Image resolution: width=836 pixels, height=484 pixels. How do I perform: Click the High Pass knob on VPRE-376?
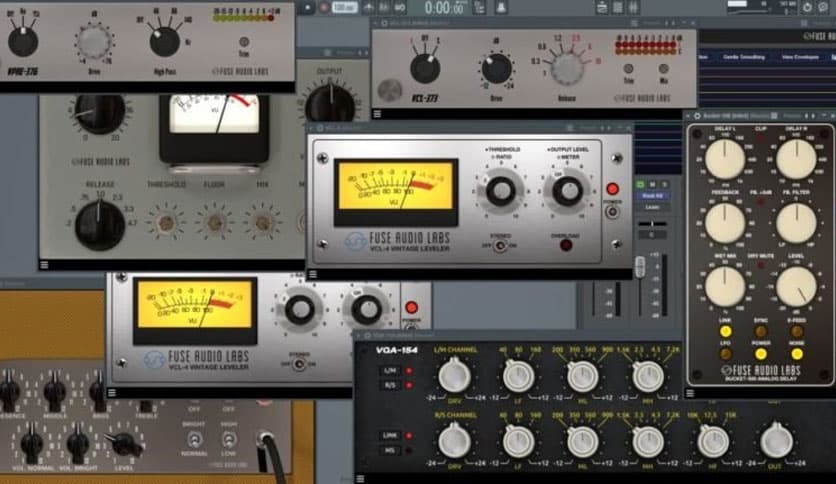pyautogui.click(x=165, y=42)
